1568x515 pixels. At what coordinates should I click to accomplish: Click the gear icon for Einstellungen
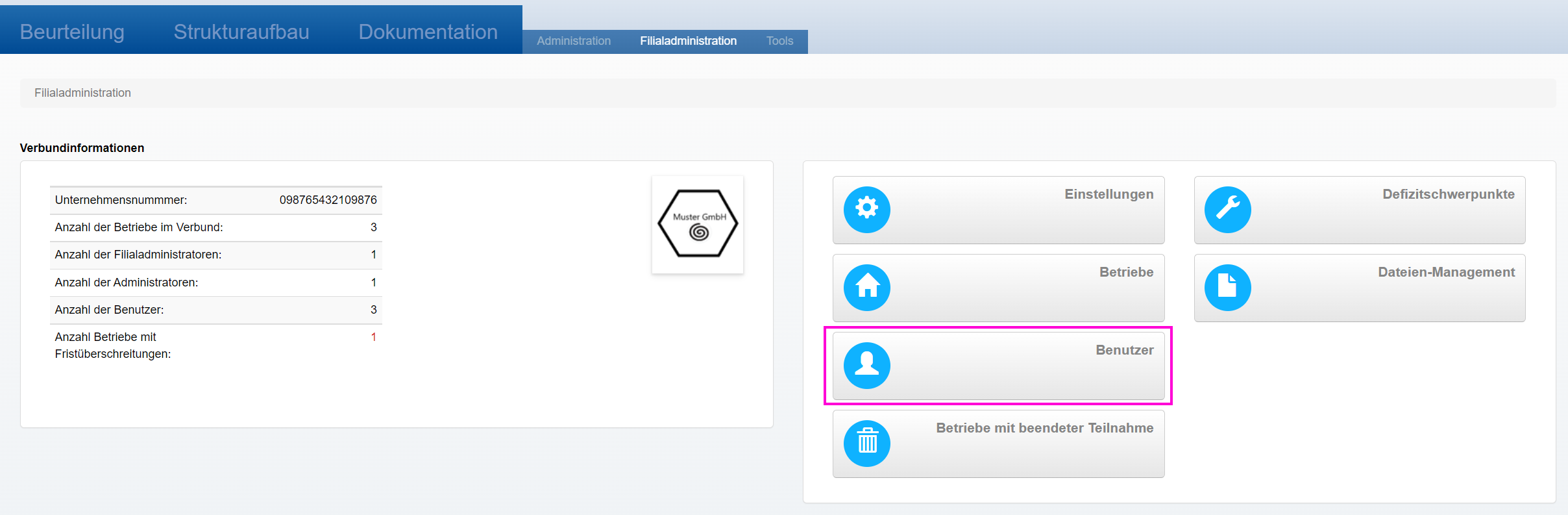click(x=866, y=209)
